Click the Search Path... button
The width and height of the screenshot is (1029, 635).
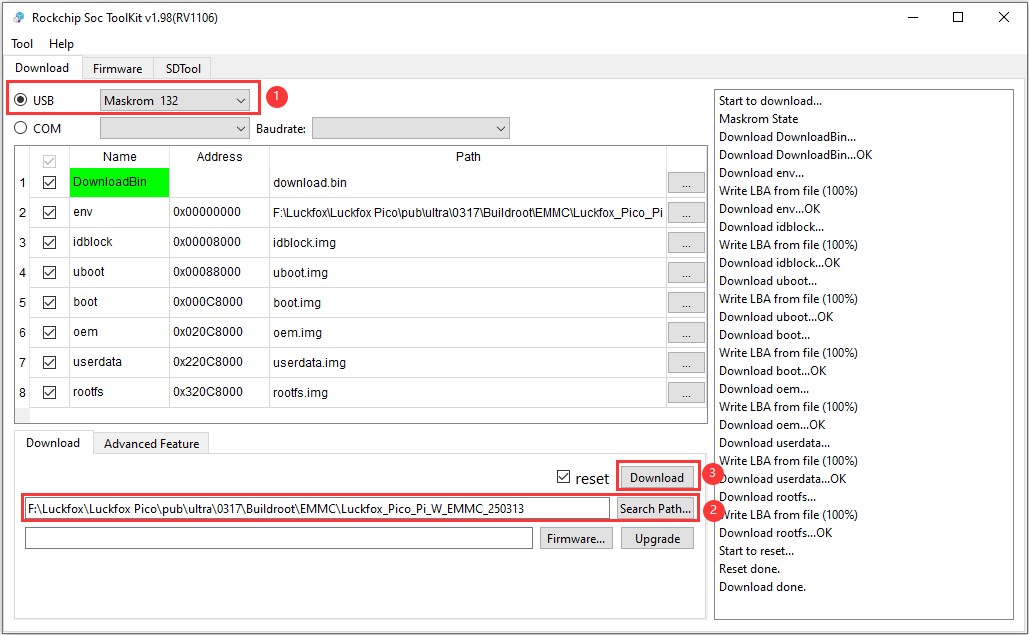point(654,508)
